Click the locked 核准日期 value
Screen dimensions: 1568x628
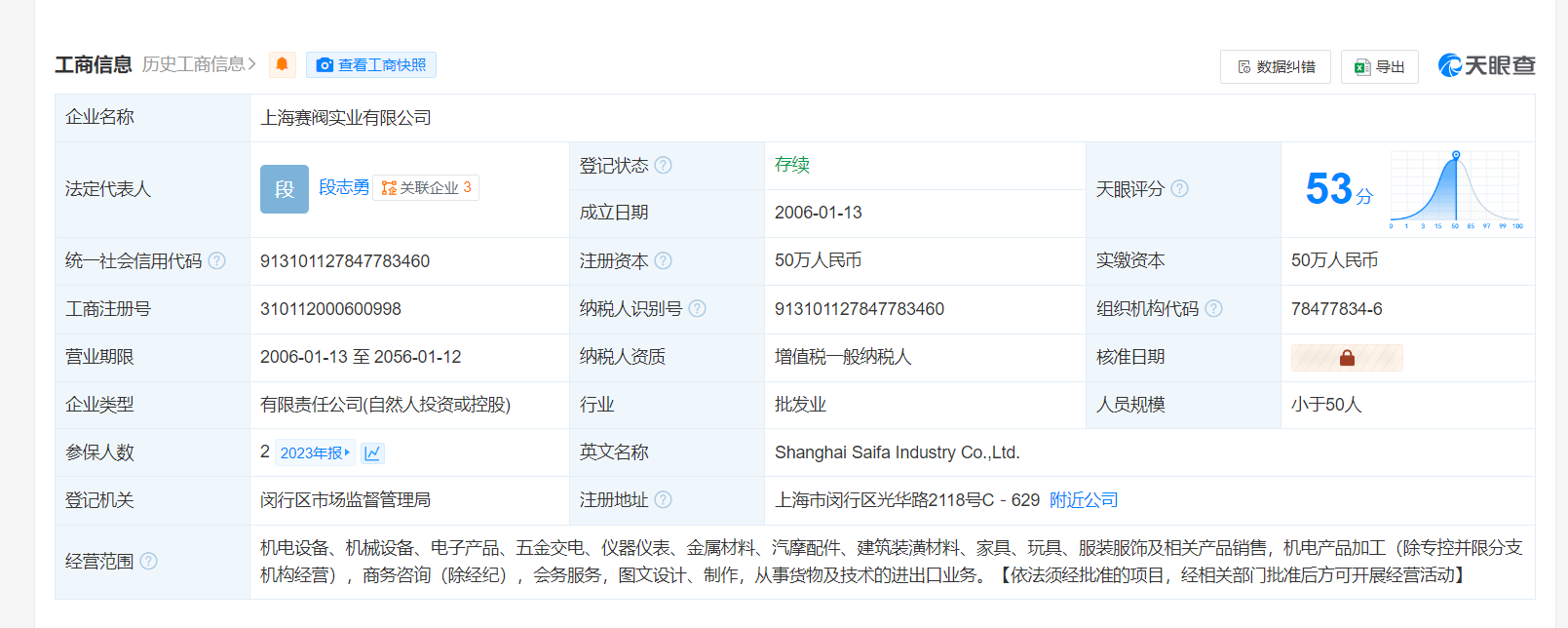click(x=1347, y=358)
